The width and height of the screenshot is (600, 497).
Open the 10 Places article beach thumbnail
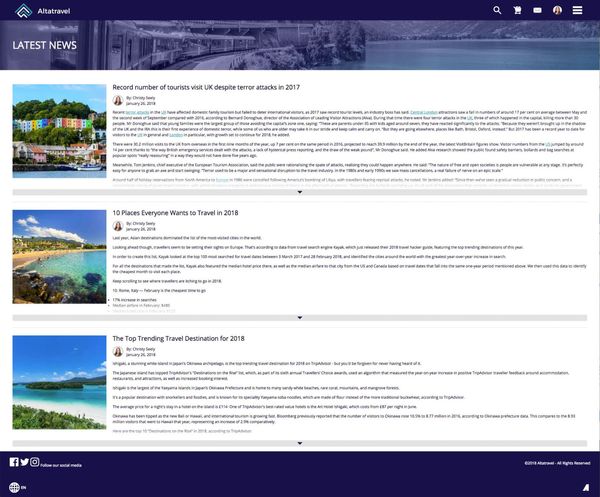(x=59, y=257)
